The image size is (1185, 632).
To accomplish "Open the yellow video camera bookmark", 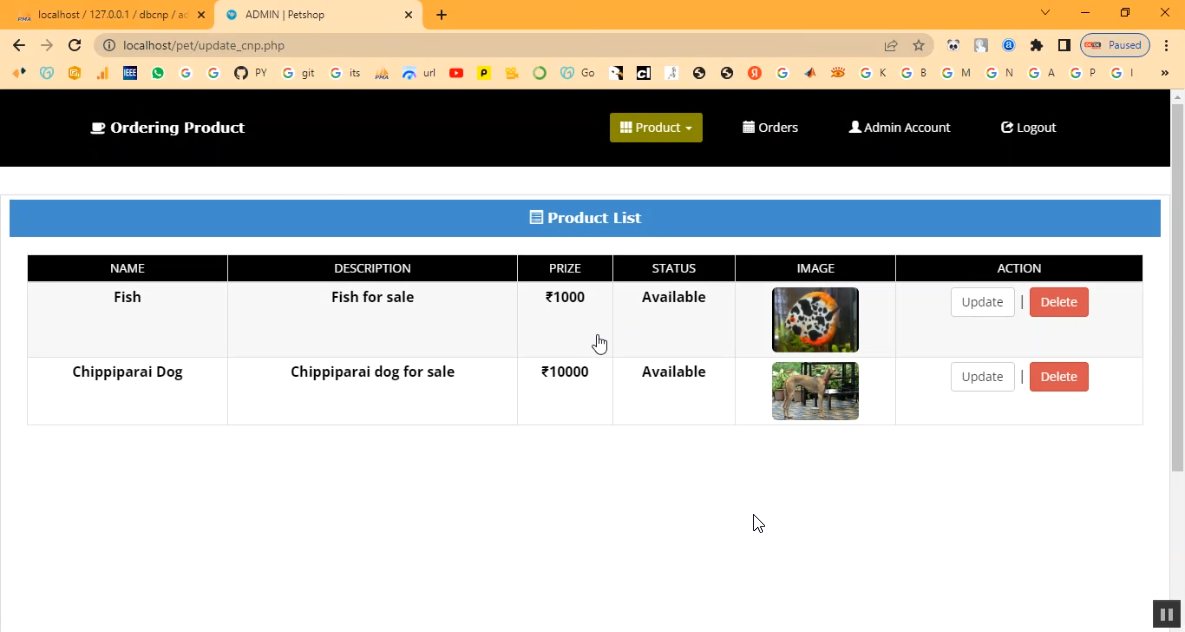I will coord(512,73).
